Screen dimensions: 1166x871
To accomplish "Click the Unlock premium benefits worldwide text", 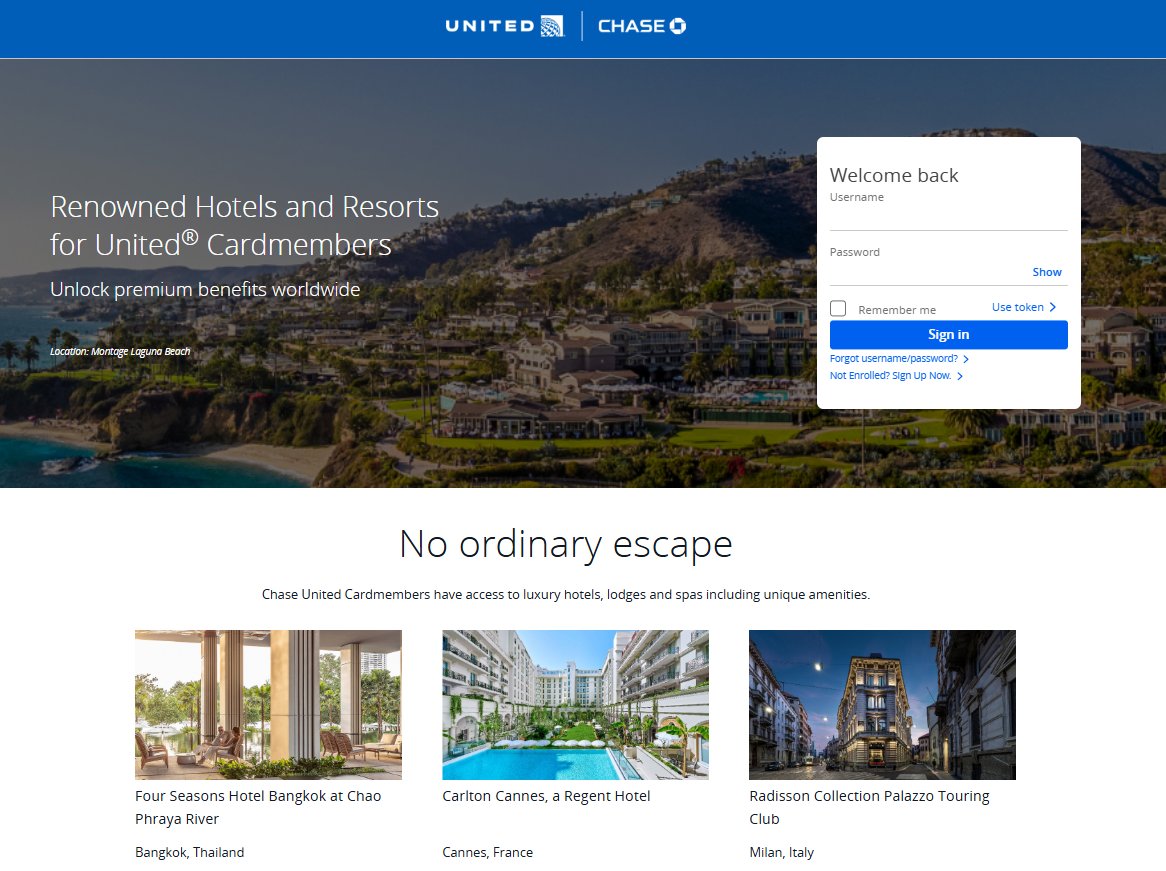I will [205, 289].
